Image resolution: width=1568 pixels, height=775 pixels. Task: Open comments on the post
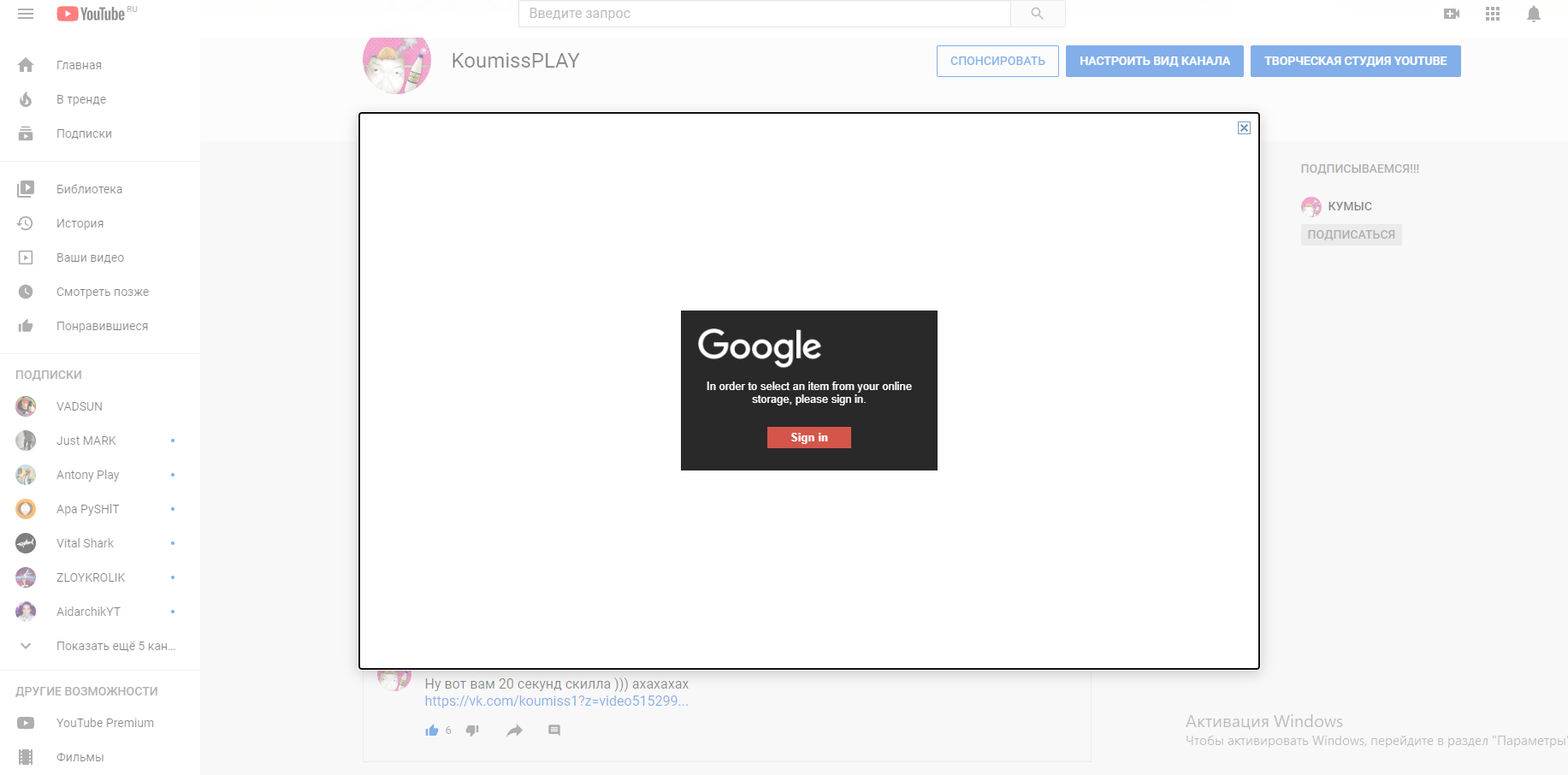554,731
